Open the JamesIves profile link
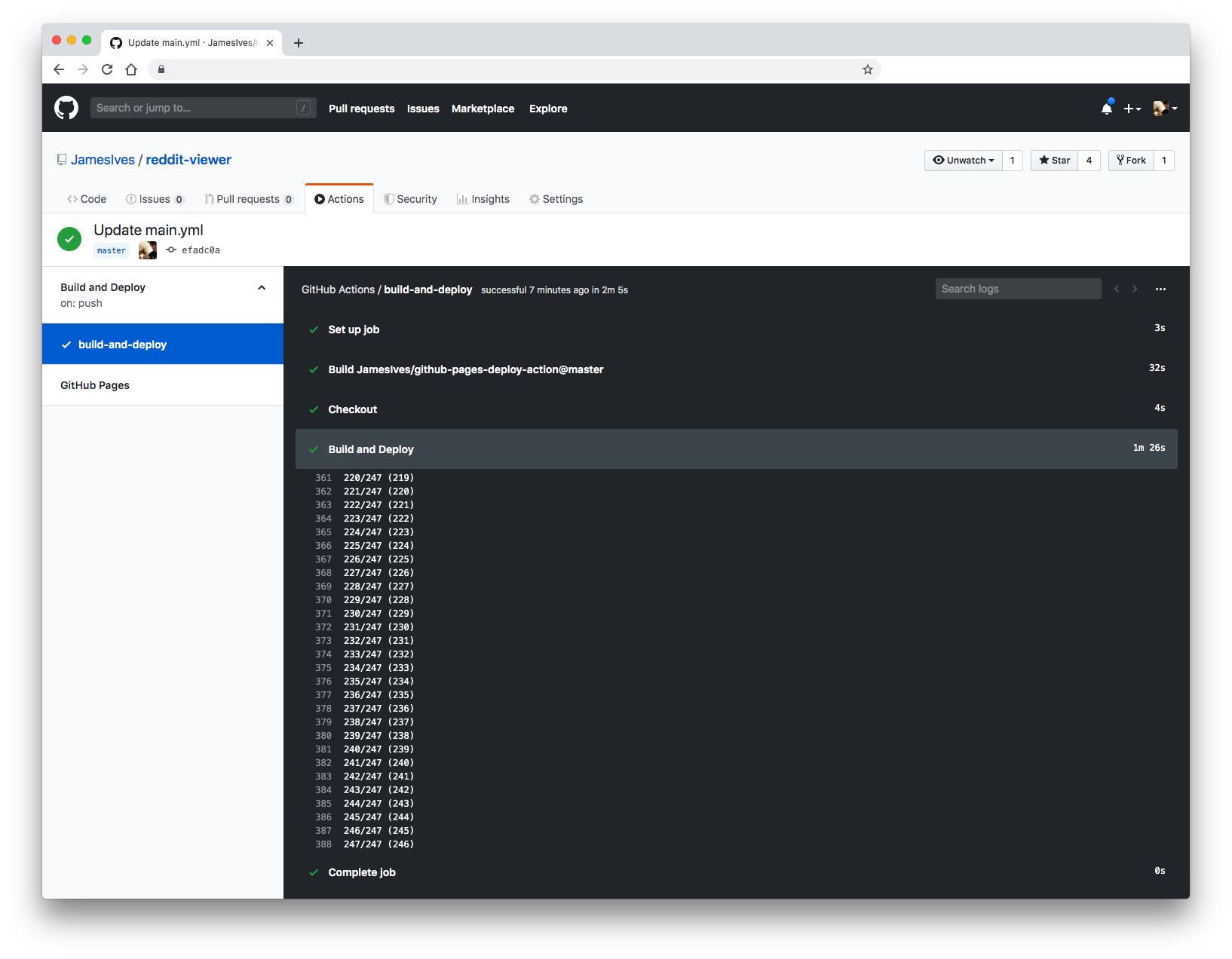Image resolution: width=1232 pixels, height=959 pixels. 103,160
